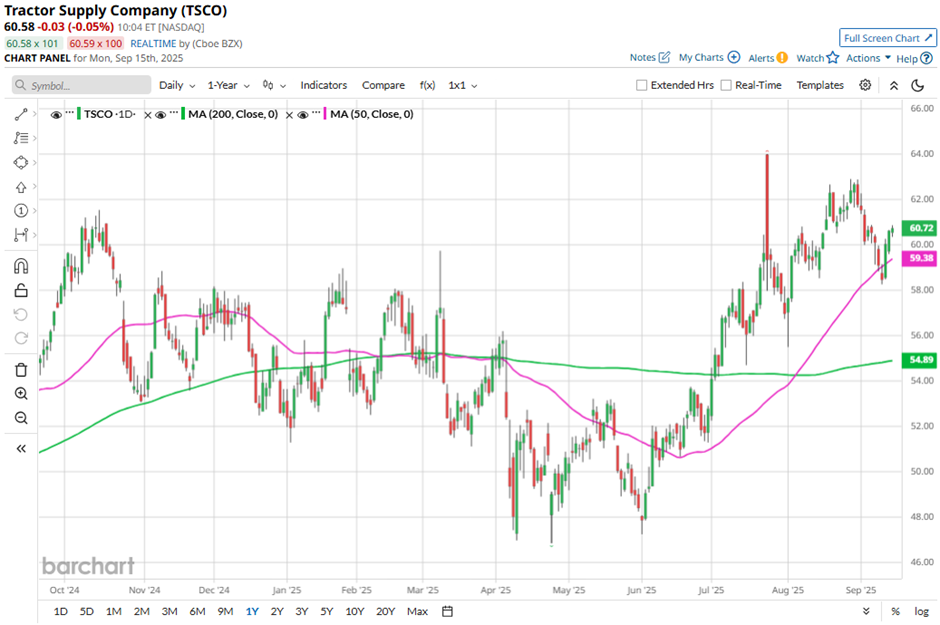The width and height of the screenshot is (940, 625).
Task: Open the Notes editor
Action: pyautogui.click(x=650, y=58)
